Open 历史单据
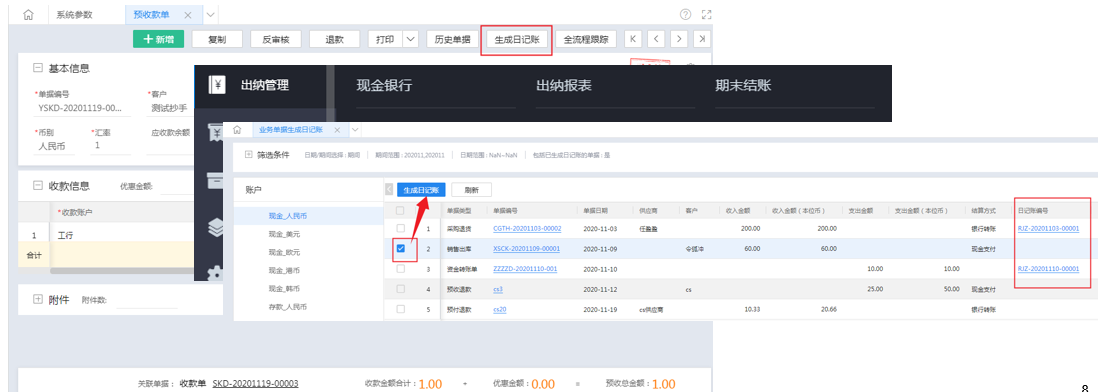Image resolution: width=1098 pixels, height=392 pixels. 452,39
